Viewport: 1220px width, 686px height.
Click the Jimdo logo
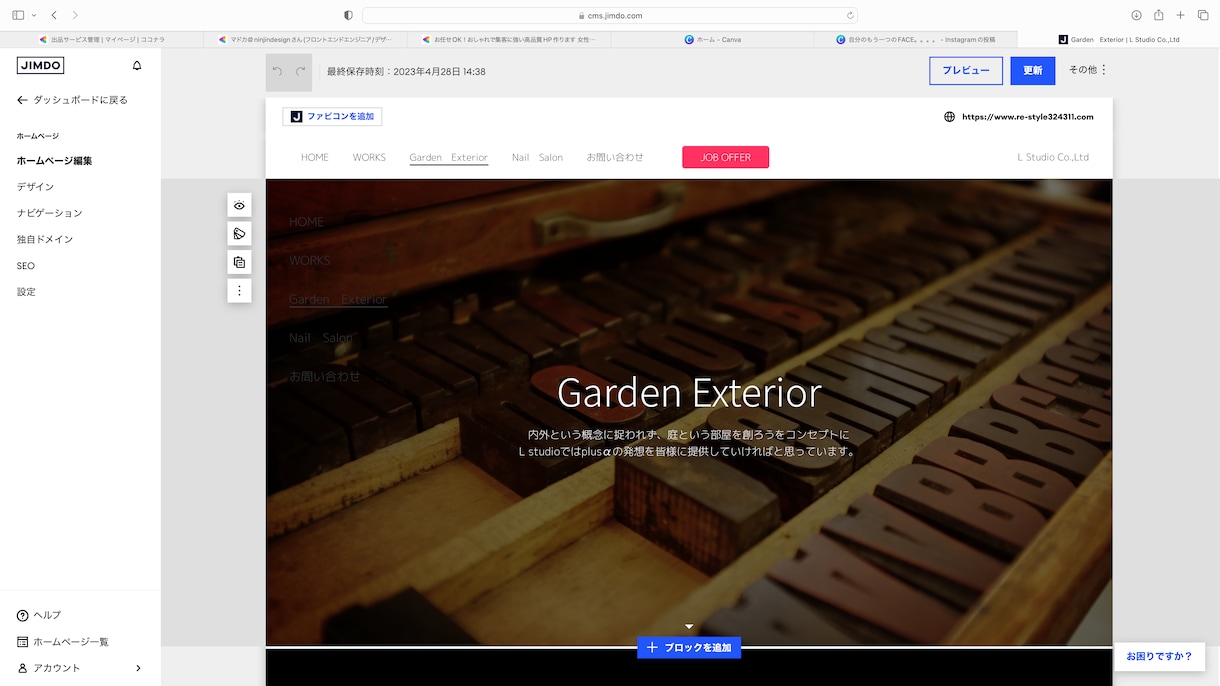click(40, 66)
